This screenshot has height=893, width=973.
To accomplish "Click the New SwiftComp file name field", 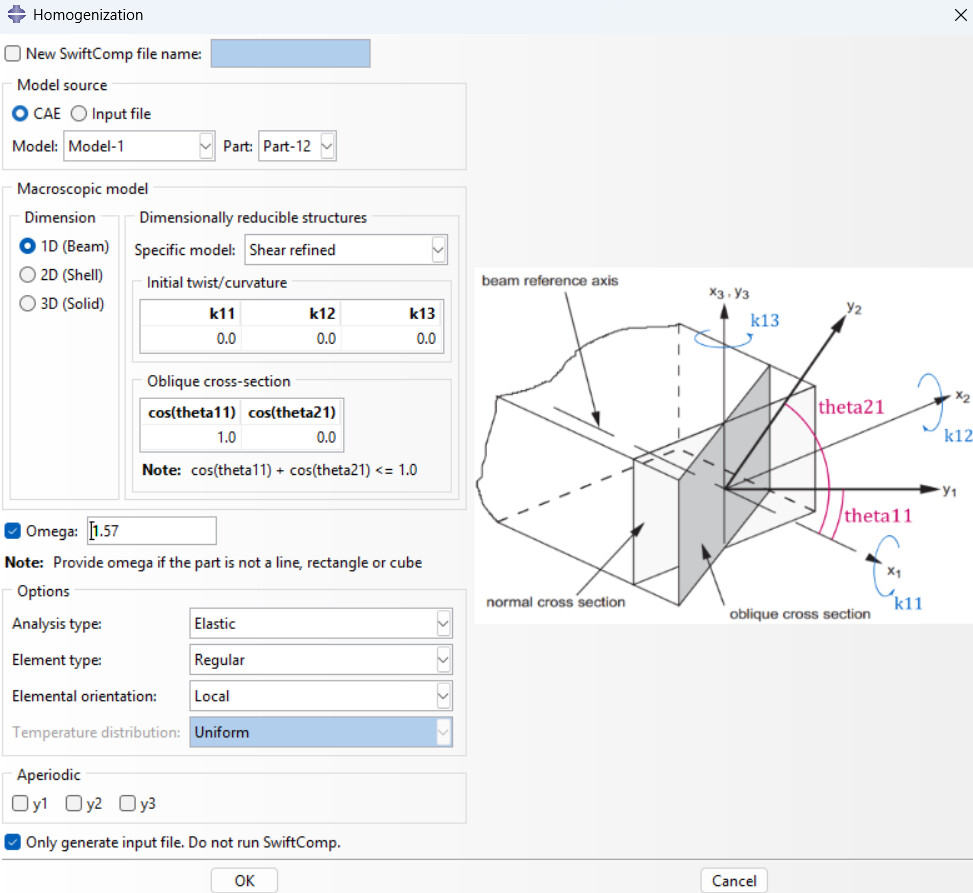I will pos(290,54).
